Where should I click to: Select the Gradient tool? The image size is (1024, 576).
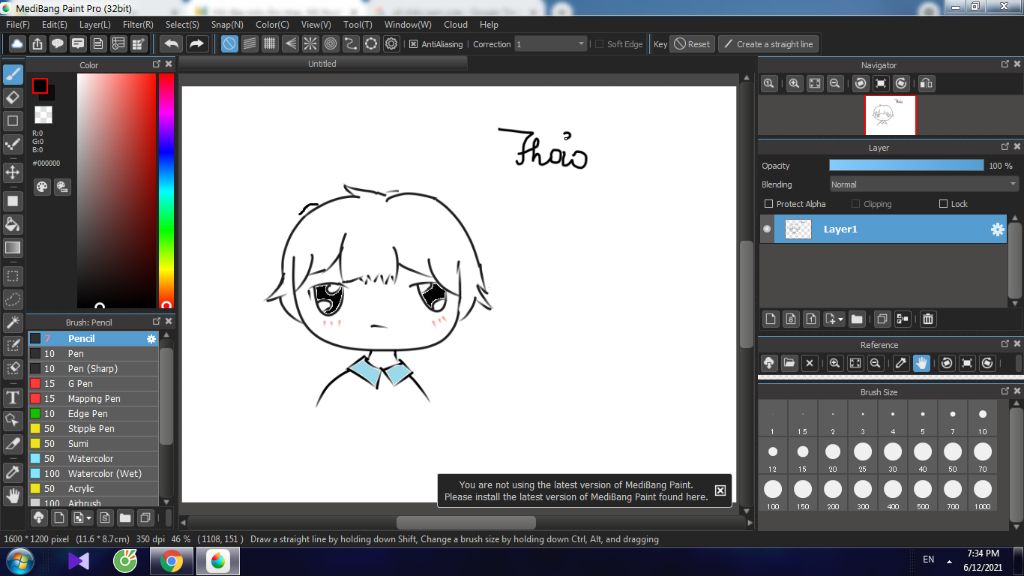coord(13,248)
